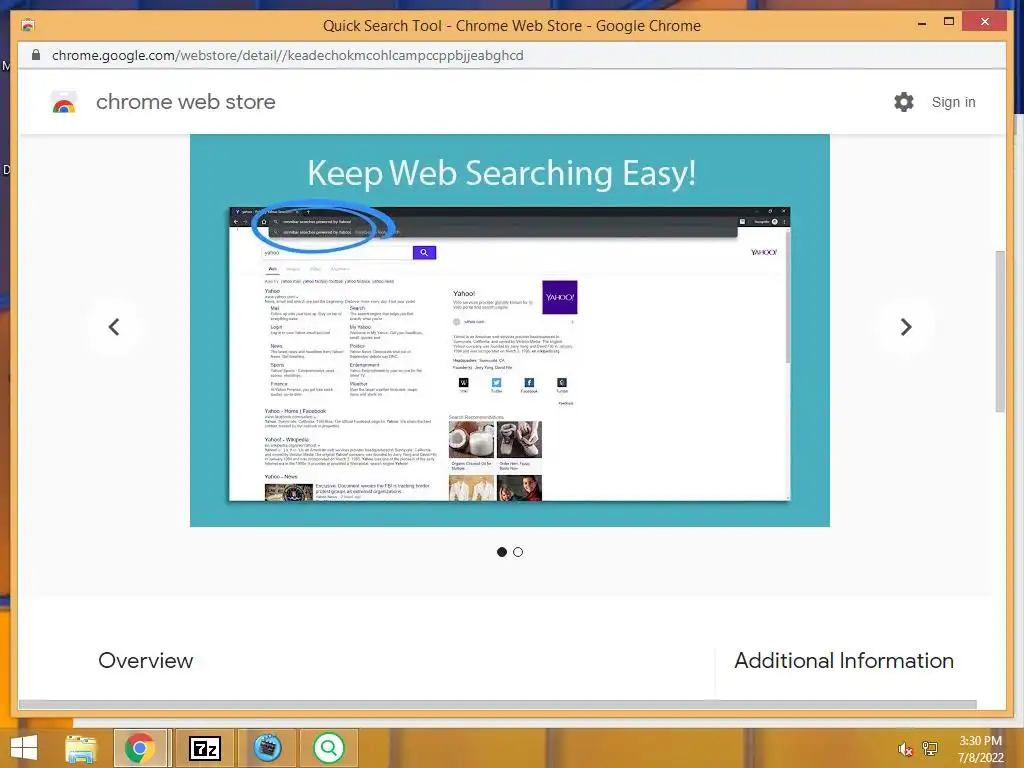This screenshot has width=1024, height=768.
Task: View site security lock icon
Action: [36, 55]
